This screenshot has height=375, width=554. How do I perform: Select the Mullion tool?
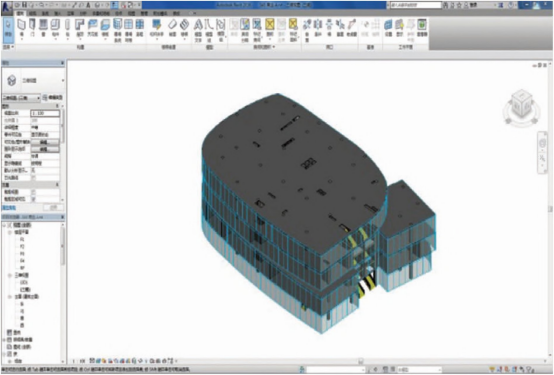click(x=140, y=28)
